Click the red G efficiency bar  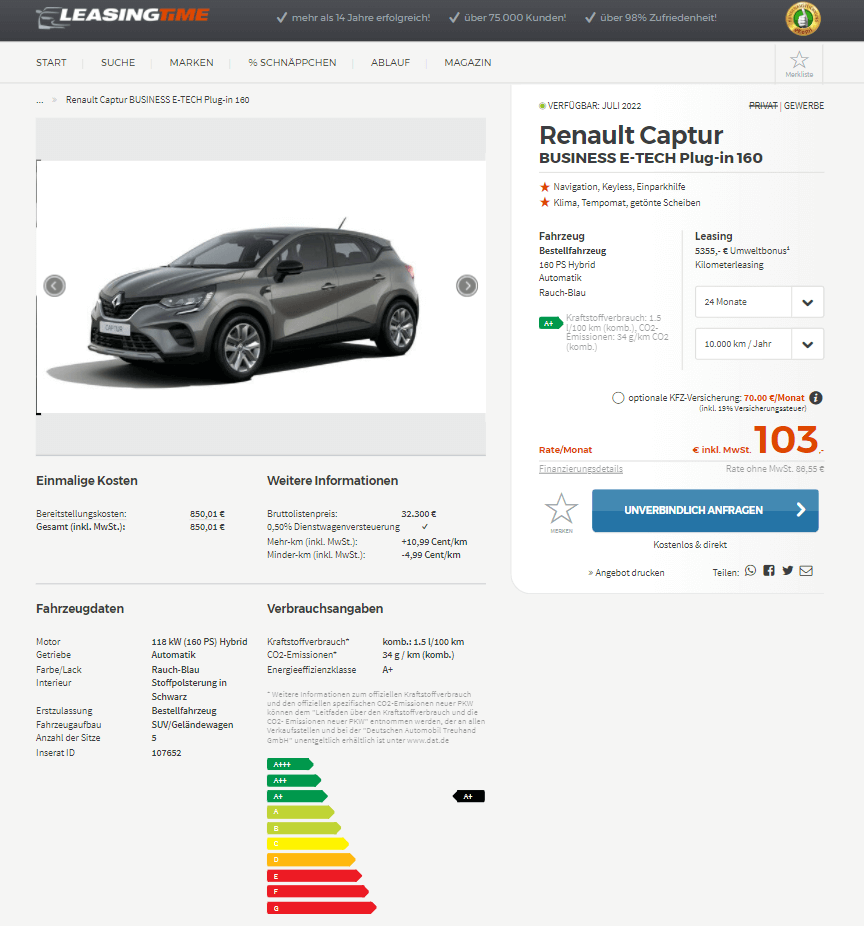[x=322, y=908]
